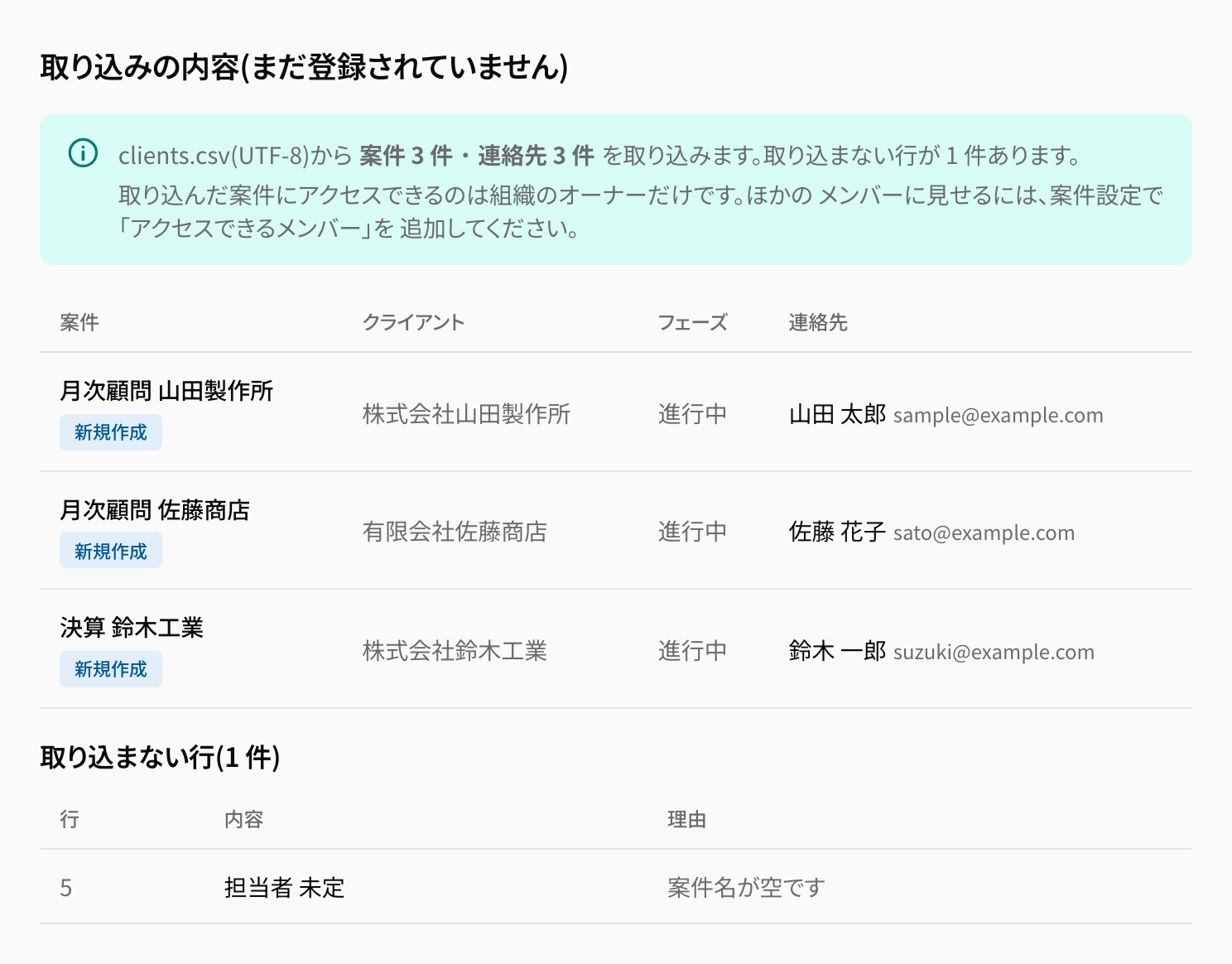Click the 内容 column header

pos(244,819)
